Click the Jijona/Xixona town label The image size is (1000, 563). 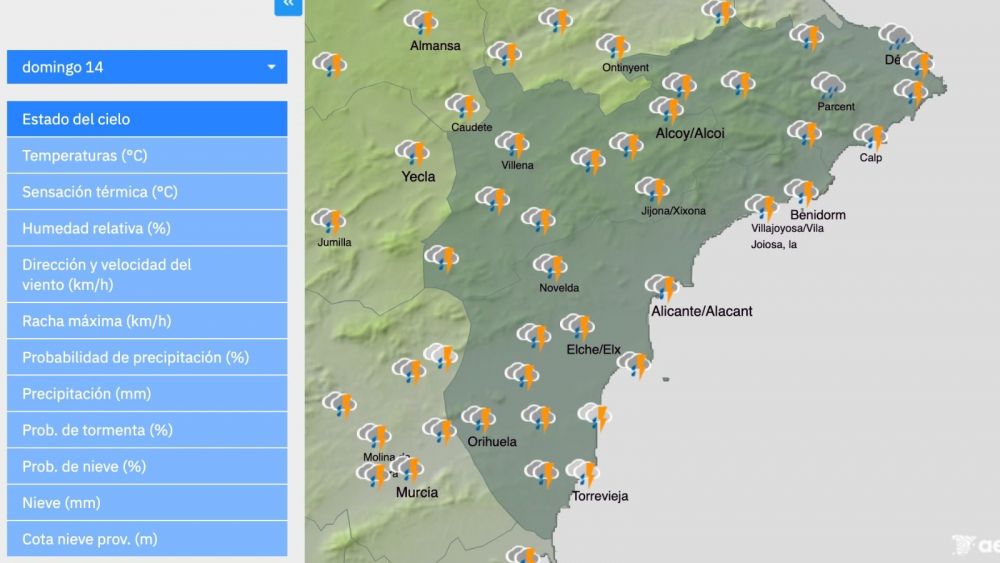click(673, 211)
